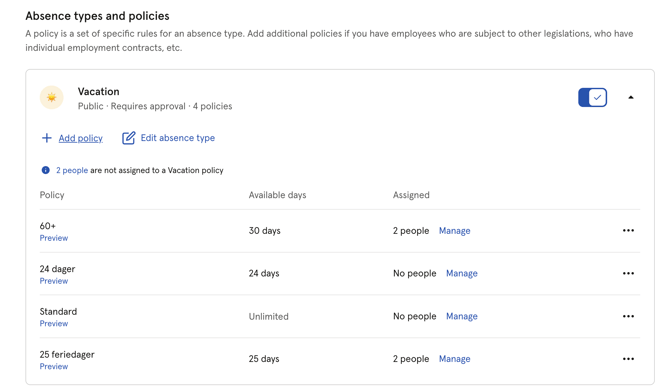Viewport: 670px width, 391px height.
Task: Click "Public · Requires approval · 4 policies" subtitle
Action: pyautogui.click(x=155, y=106)
